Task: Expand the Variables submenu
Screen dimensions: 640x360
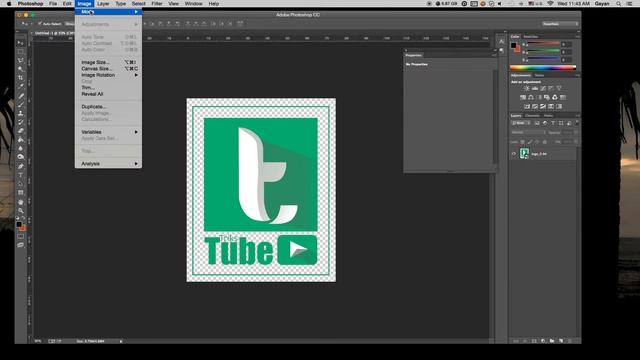Action: pyautogui.click(x=108, y=132)
